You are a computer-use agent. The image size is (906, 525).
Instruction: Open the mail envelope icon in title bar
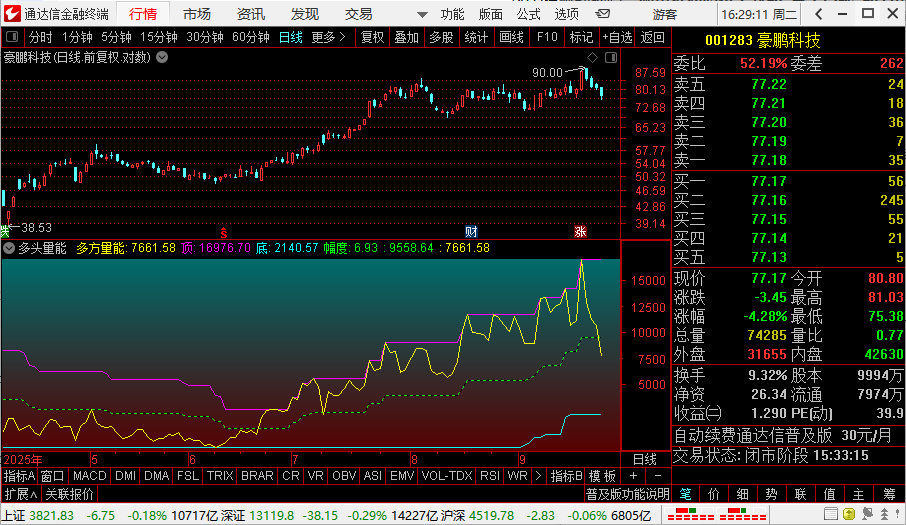603,13
